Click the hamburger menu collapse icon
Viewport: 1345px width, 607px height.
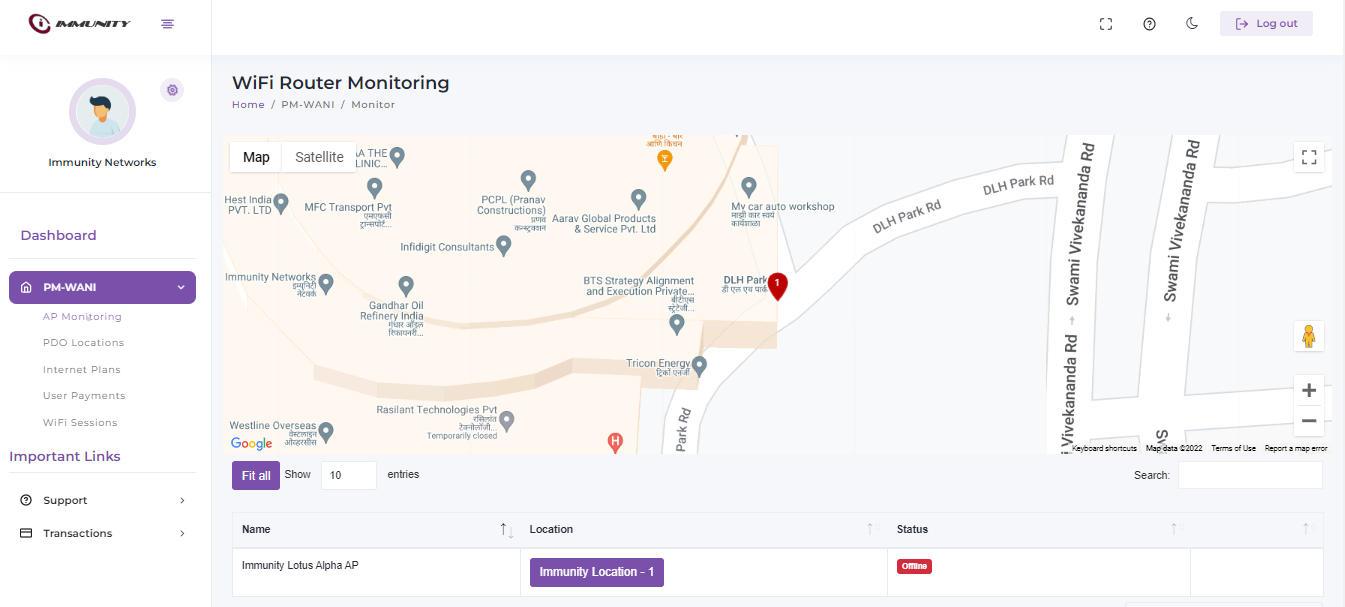[x=167, y=24]
